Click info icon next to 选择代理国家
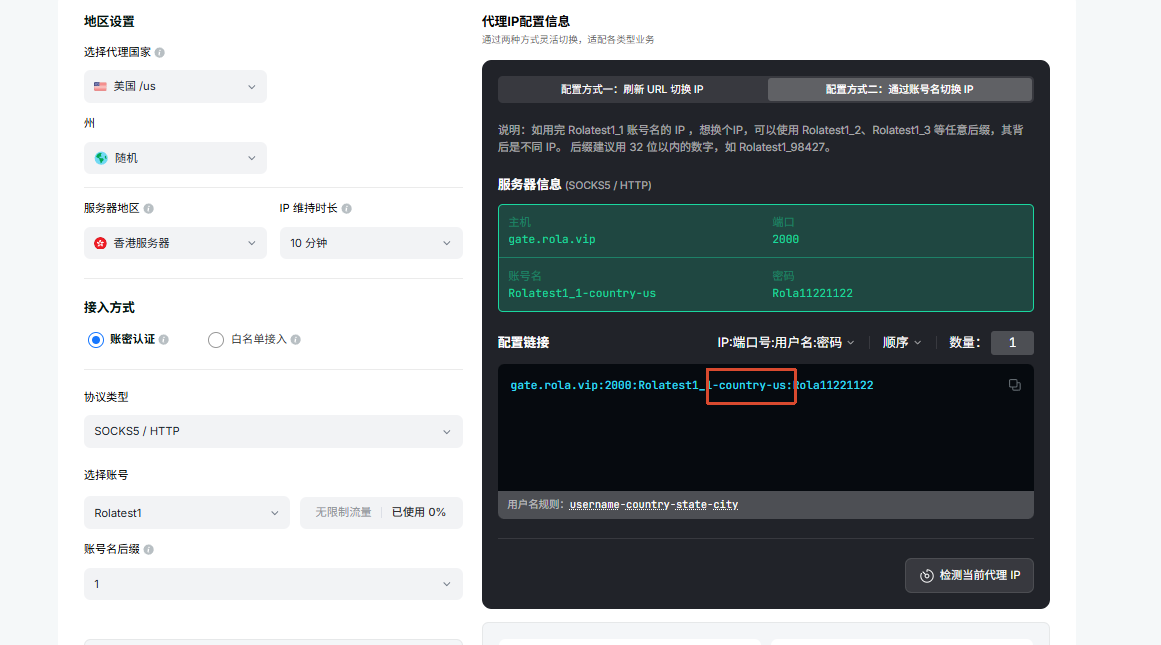This screenshot has height=645, width=1161. click(160, 53)
